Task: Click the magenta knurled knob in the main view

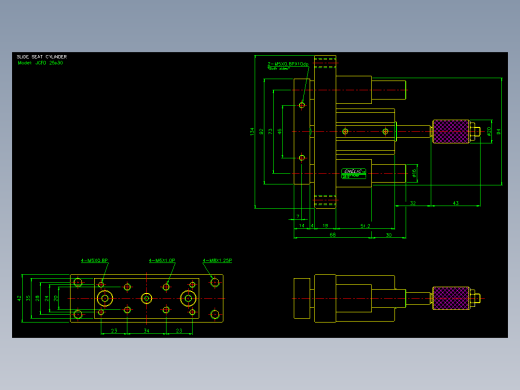Action: click(x=451, y=132)
